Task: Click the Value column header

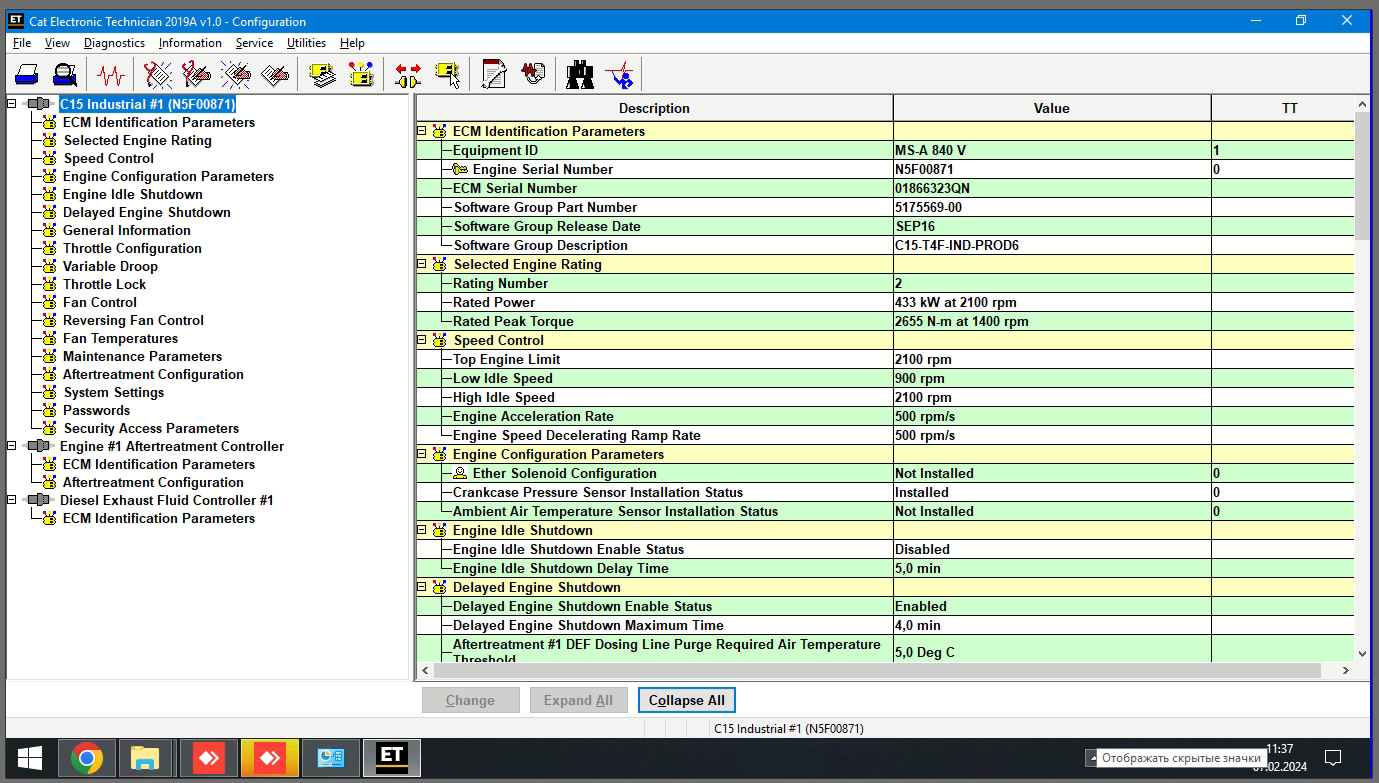Action: 1051,108
